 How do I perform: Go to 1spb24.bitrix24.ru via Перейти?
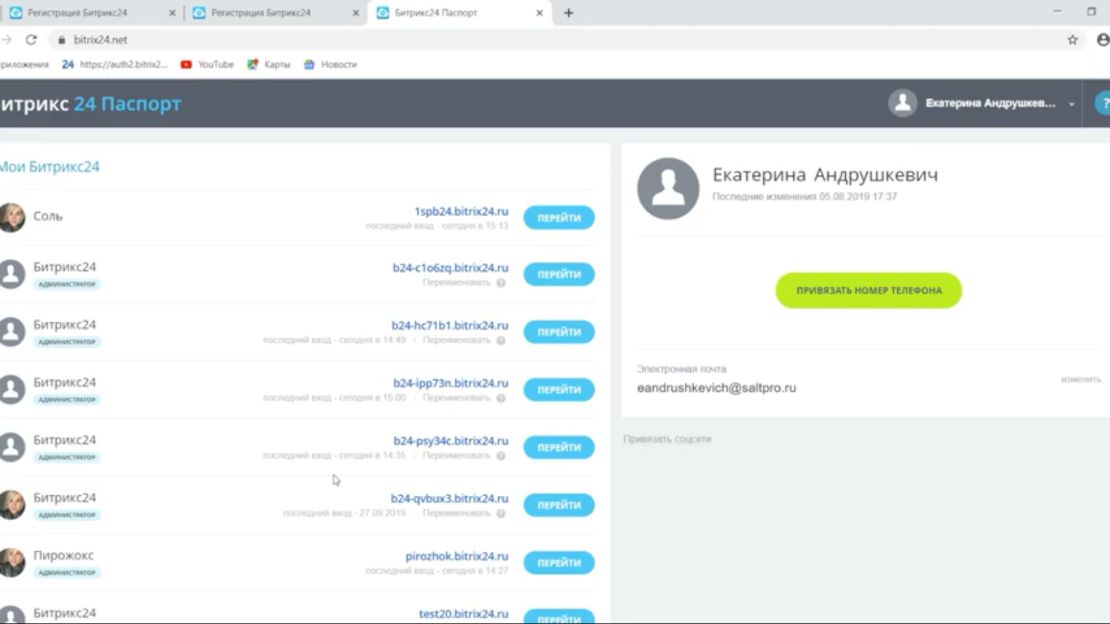(559, 217)
